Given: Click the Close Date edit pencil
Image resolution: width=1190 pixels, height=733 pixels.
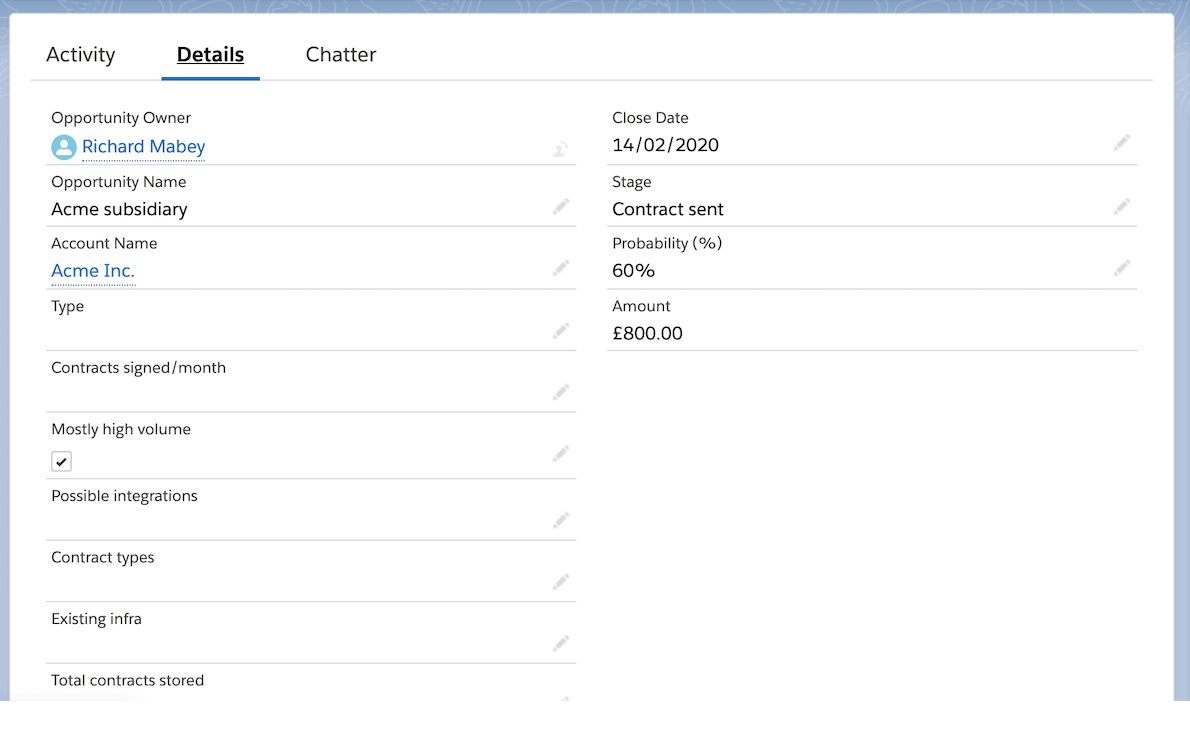Looking at the screenshot, I should click(1122, 143).
